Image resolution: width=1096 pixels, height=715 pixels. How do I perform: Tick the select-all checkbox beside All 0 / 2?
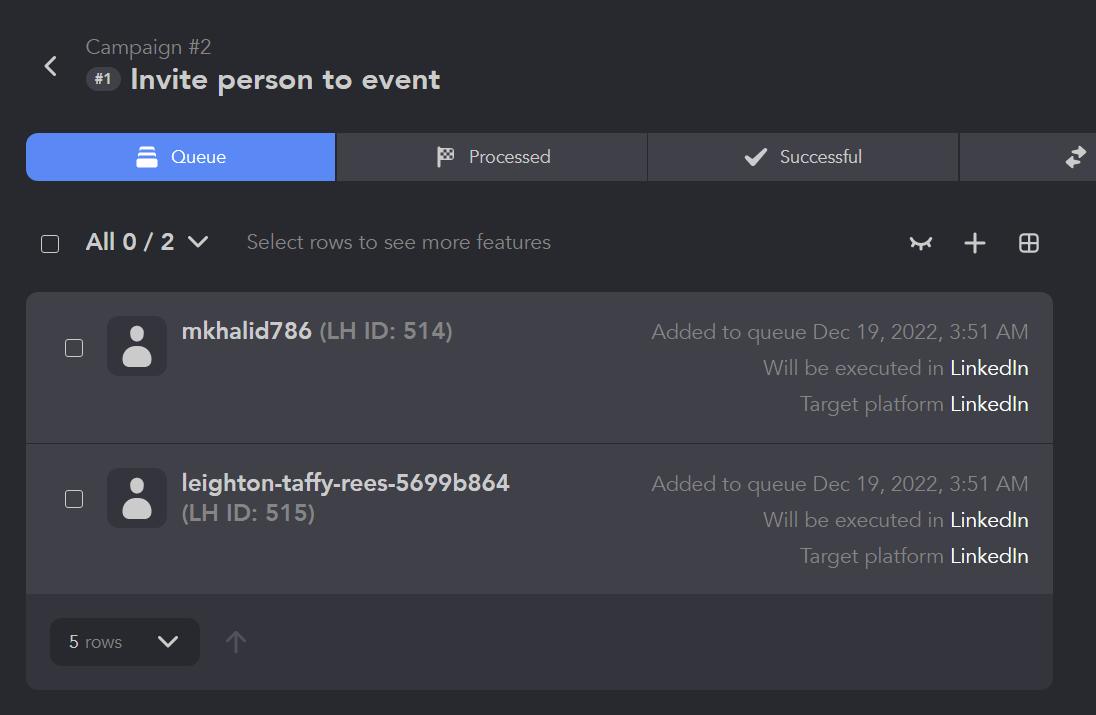tap(50, 244)
